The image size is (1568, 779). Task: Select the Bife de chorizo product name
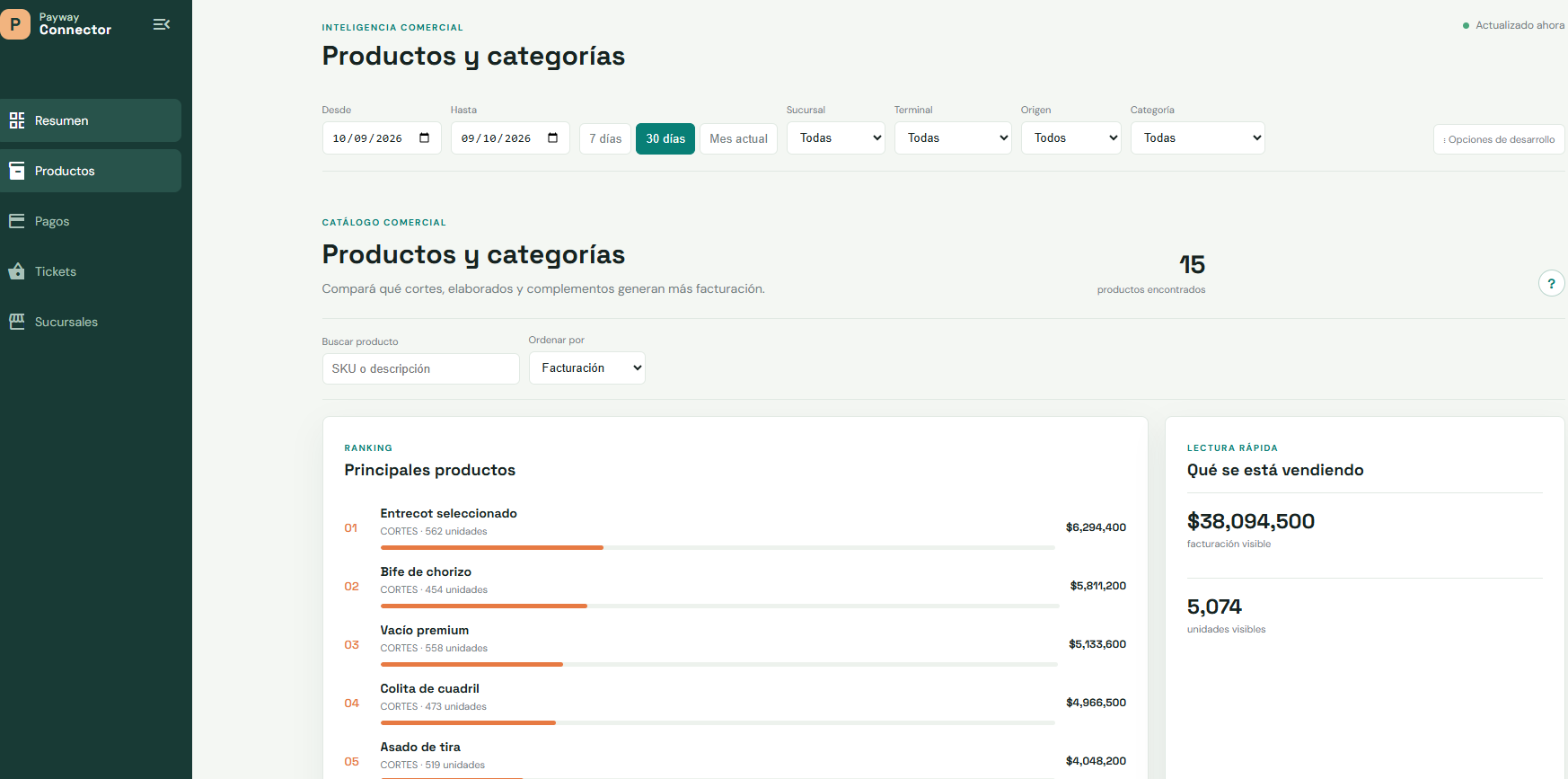pos(426,571)
